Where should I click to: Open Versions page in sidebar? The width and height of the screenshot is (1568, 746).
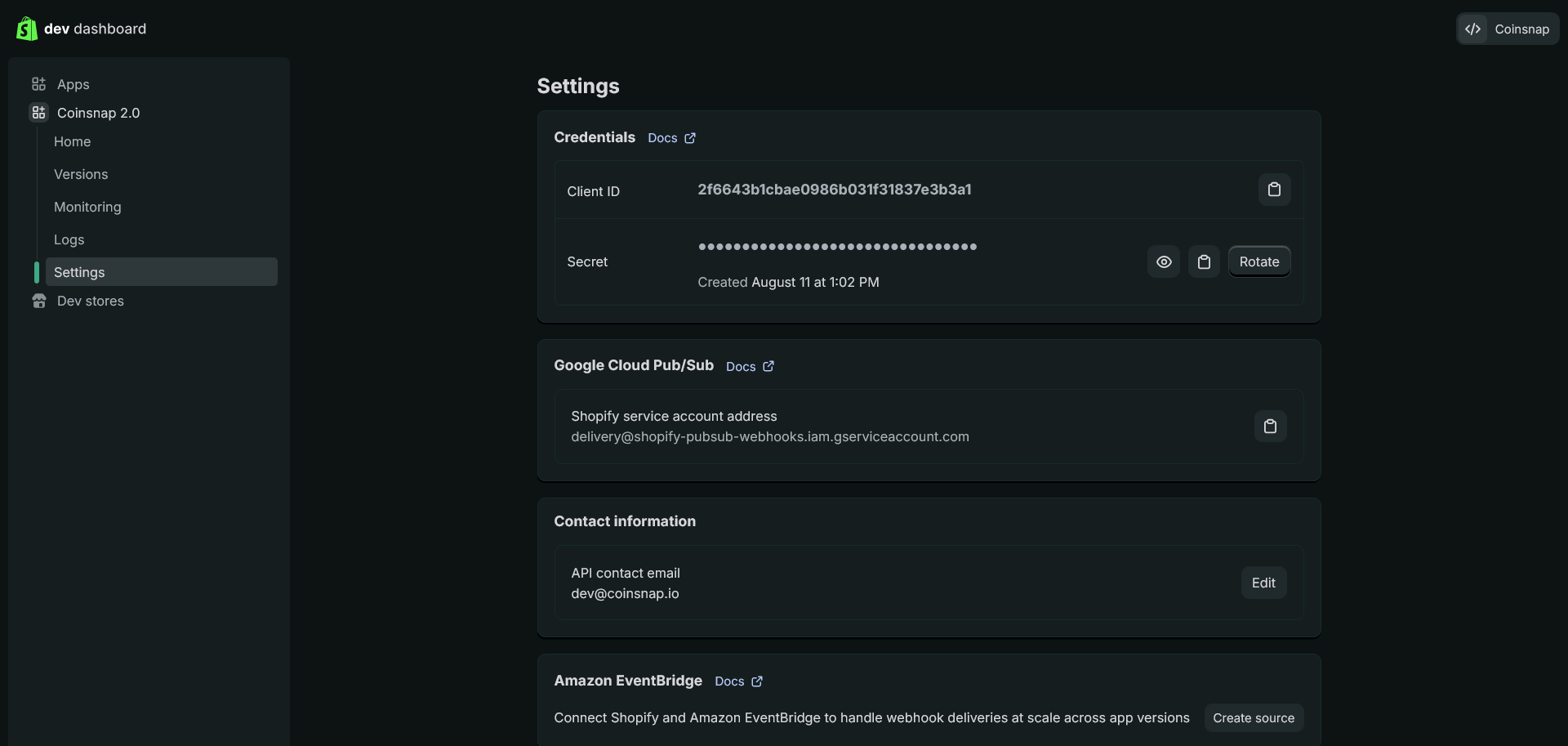coord(81,174)
